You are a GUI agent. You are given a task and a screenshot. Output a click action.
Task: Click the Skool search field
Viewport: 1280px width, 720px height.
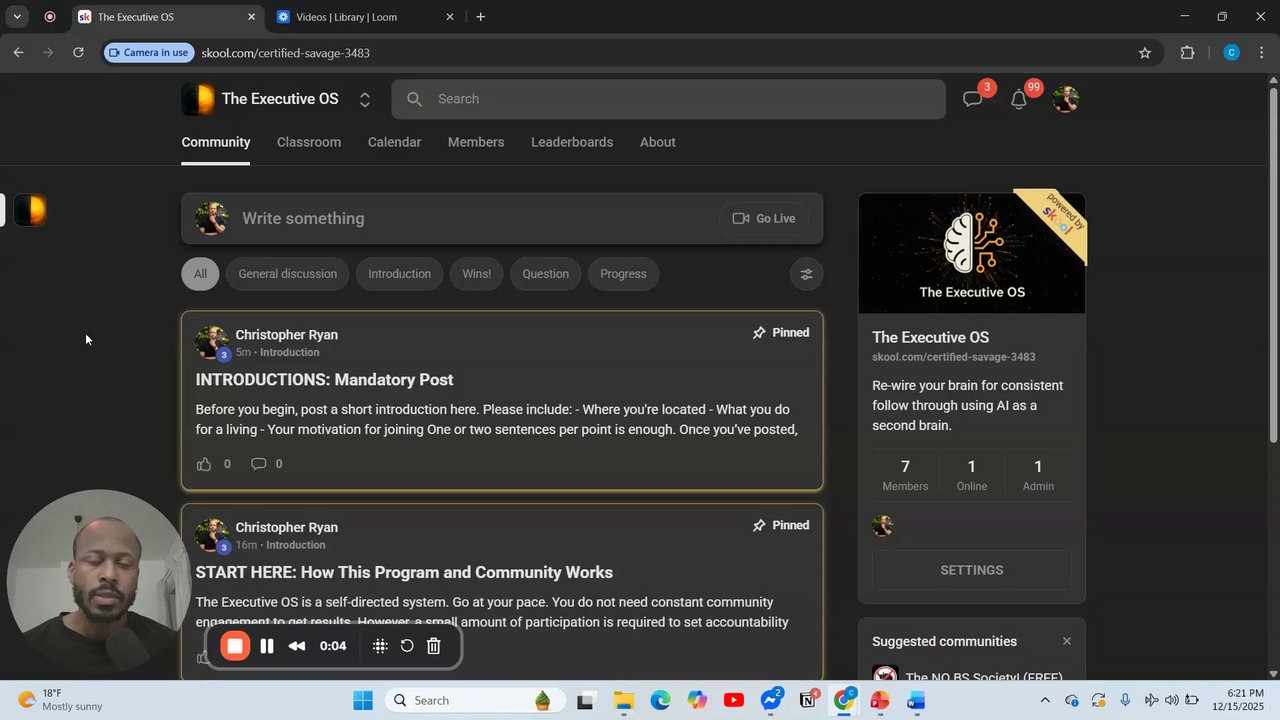tap(667, 98)
